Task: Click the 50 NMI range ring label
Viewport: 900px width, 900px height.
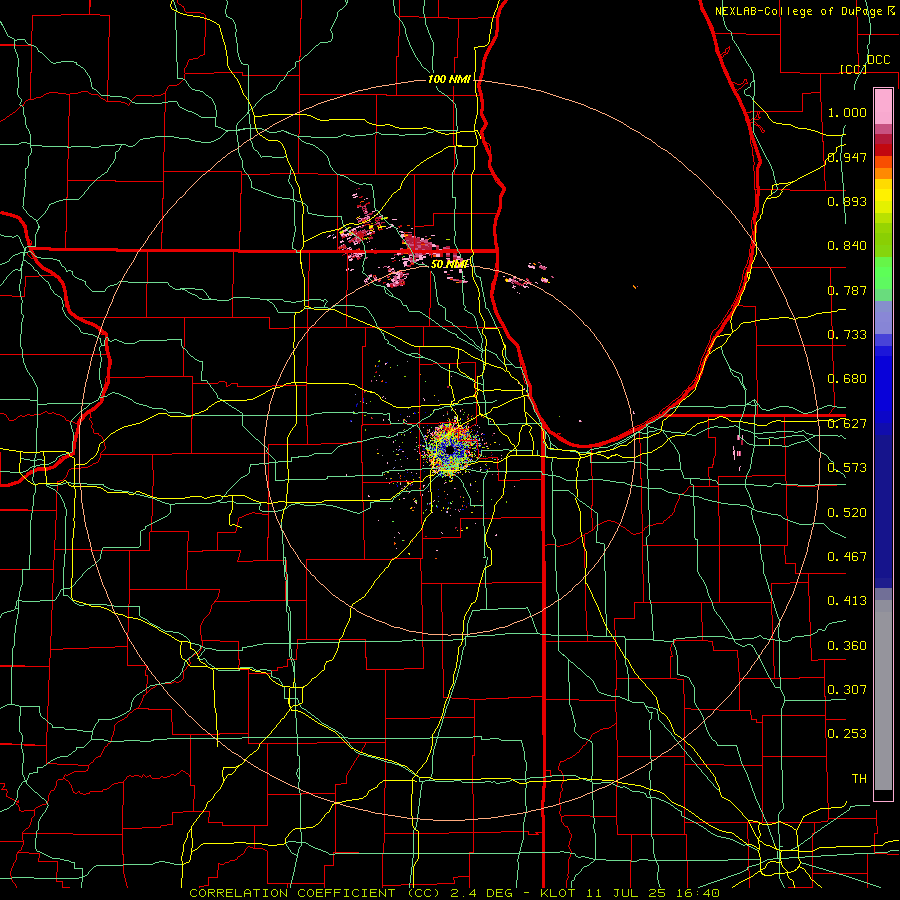Action: pyautogui.click(x=449, y=264)
